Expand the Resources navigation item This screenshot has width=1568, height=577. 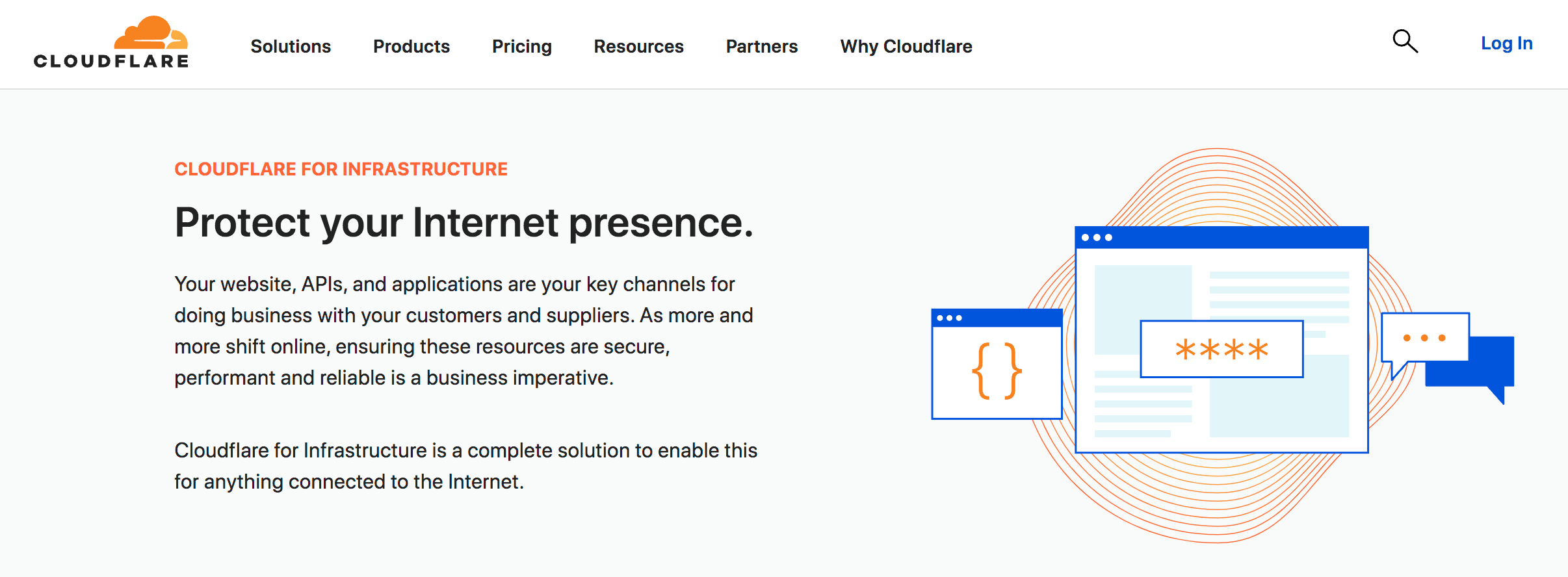click(x=638, y=46)
